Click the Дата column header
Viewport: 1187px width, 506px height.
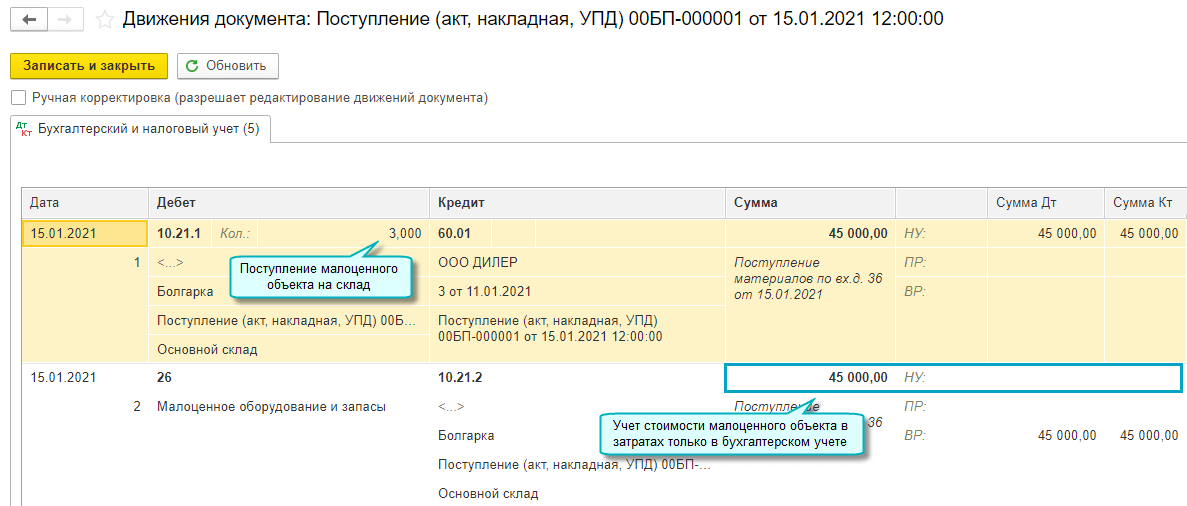(84, 202)
